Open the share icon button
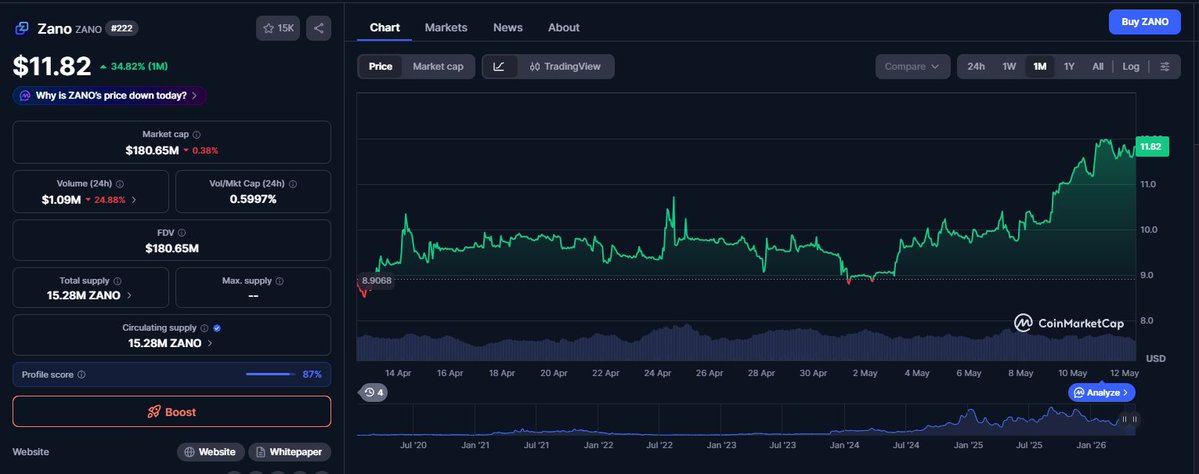 pyautogui.click(x=319, y=28)
